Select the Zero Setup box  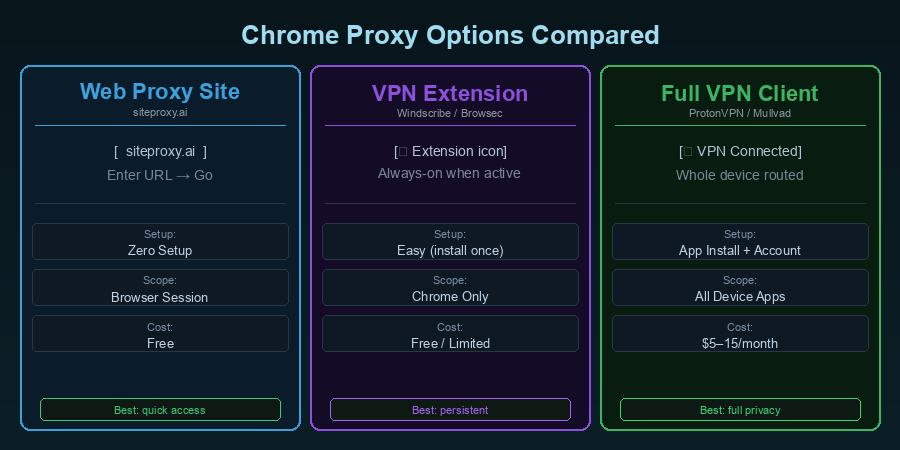(160, 242)
